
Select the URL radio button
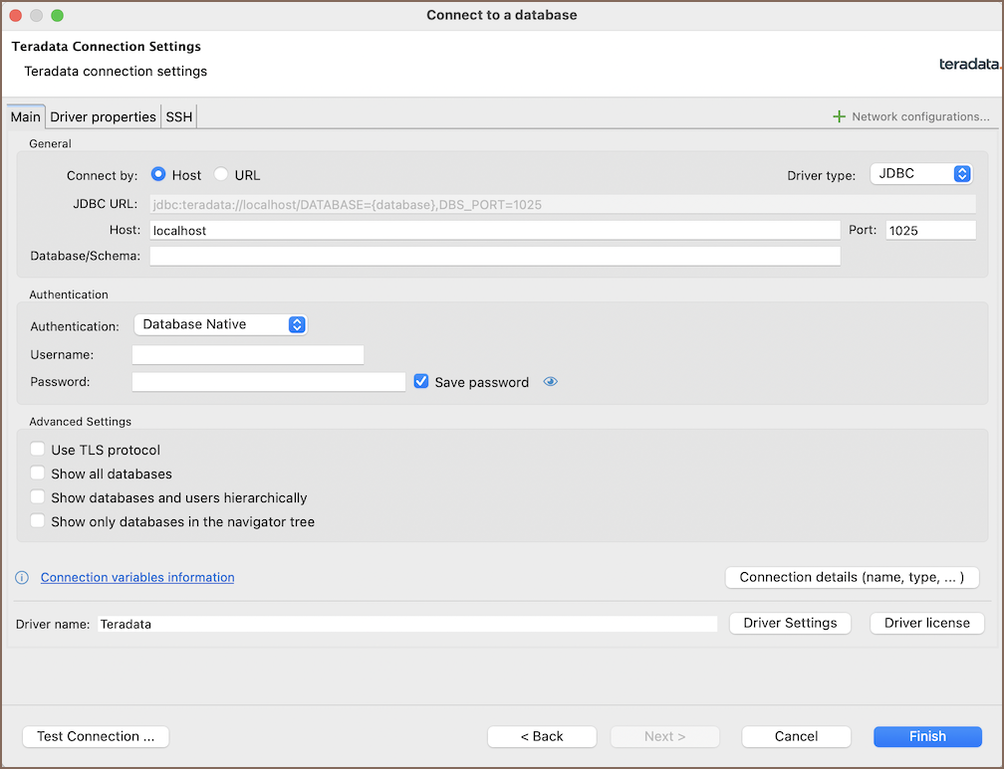coord(222,175)
